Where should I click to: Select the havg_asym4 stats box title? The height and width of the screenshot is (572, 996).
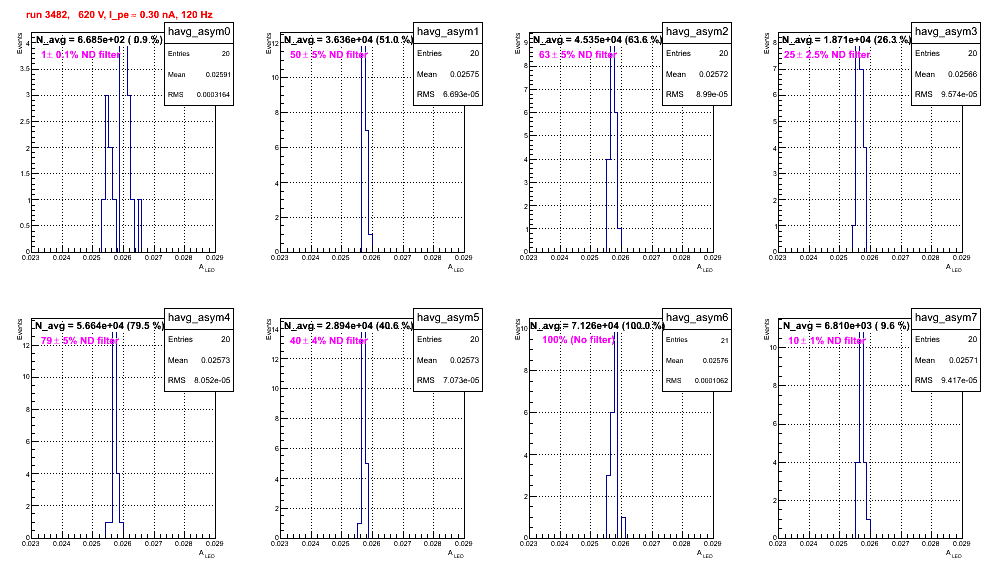click(199, 318)
